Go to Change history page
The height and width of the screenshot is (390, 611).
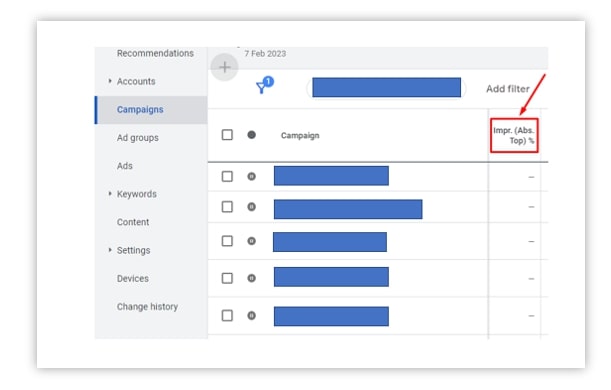click(147, 307)
